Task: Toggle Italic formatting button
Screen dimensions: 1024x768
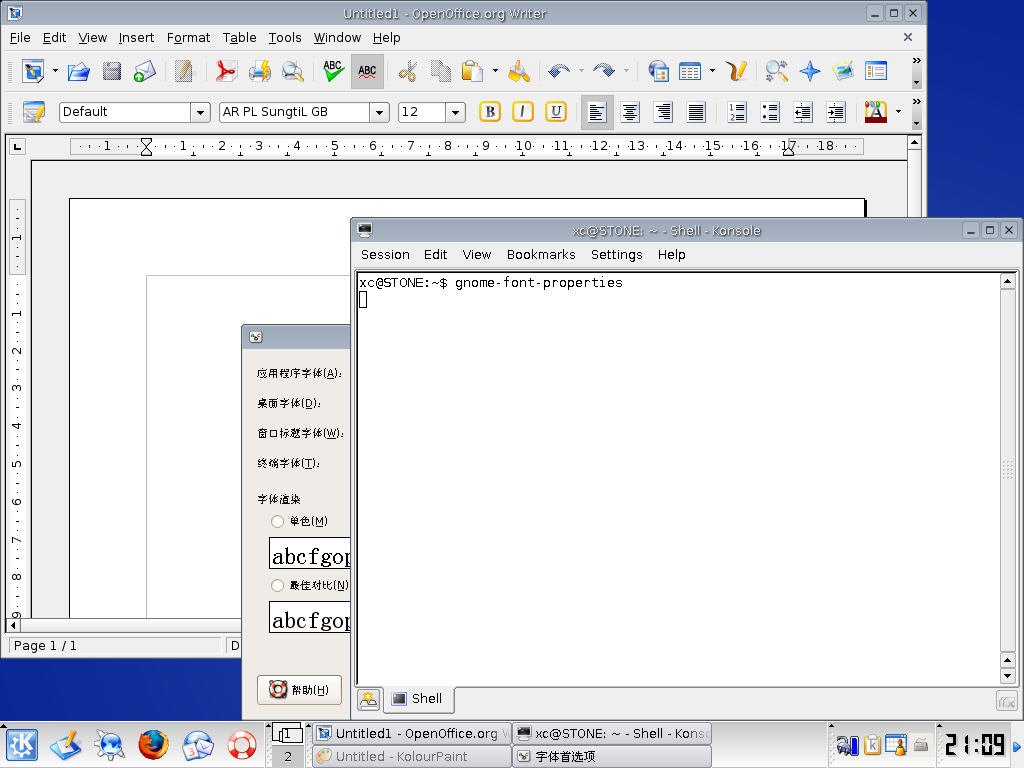Action: tap(522, 112)
